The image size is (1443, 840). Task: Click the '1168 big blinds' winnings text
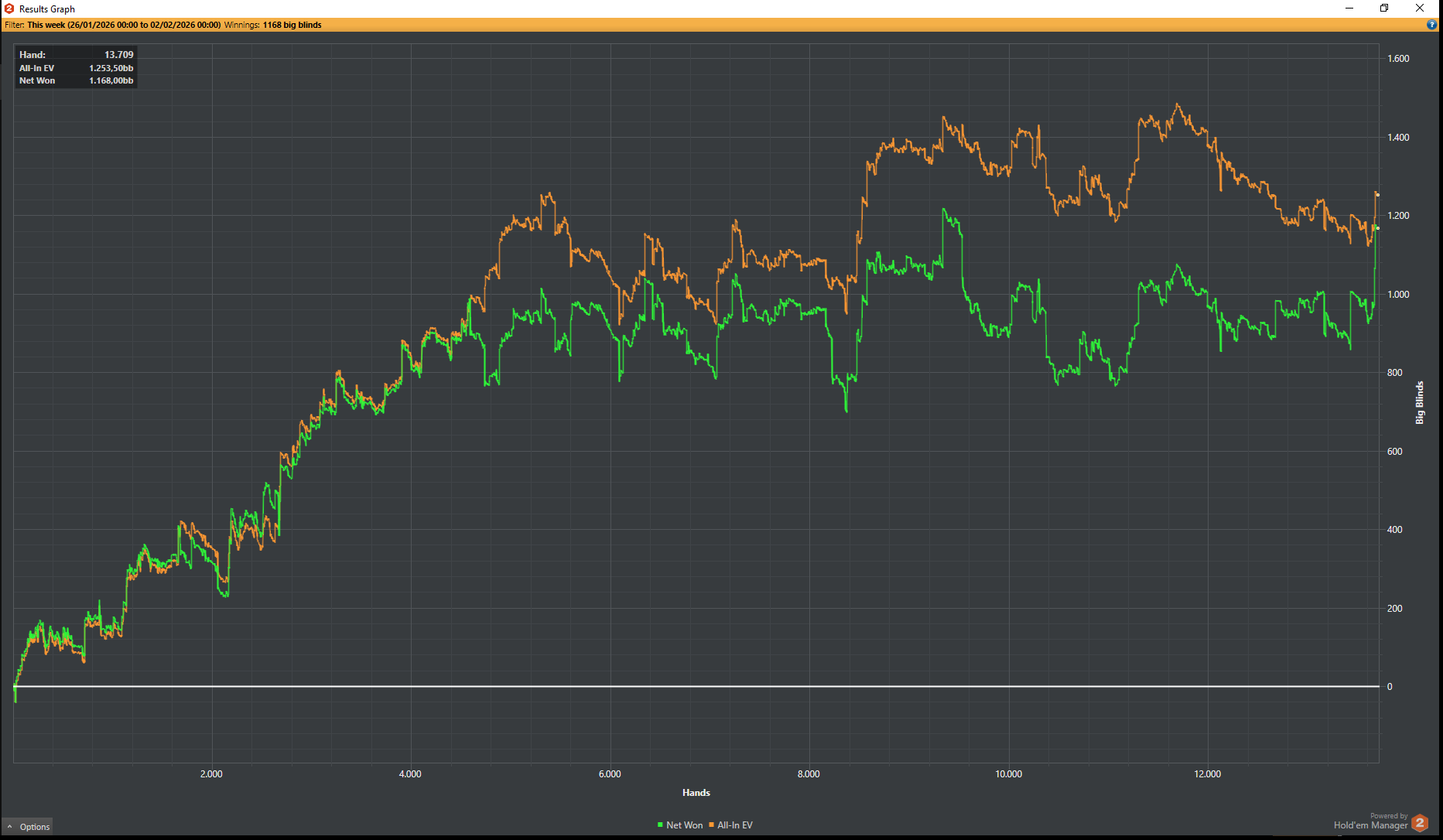(x=292, y=25)
